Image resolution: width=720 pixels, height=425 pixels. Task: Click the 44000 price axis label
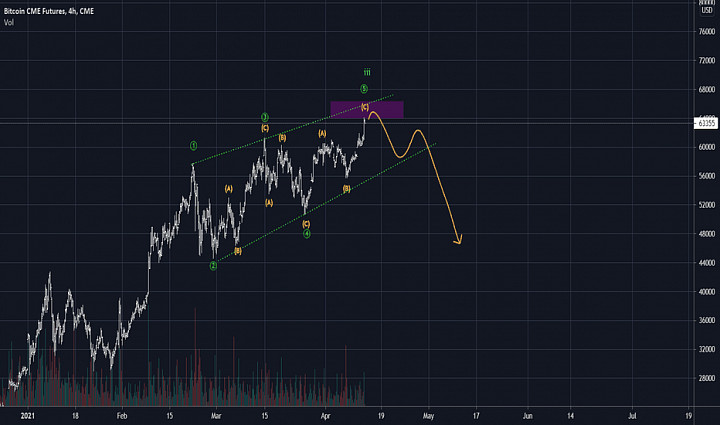point(707,263)
